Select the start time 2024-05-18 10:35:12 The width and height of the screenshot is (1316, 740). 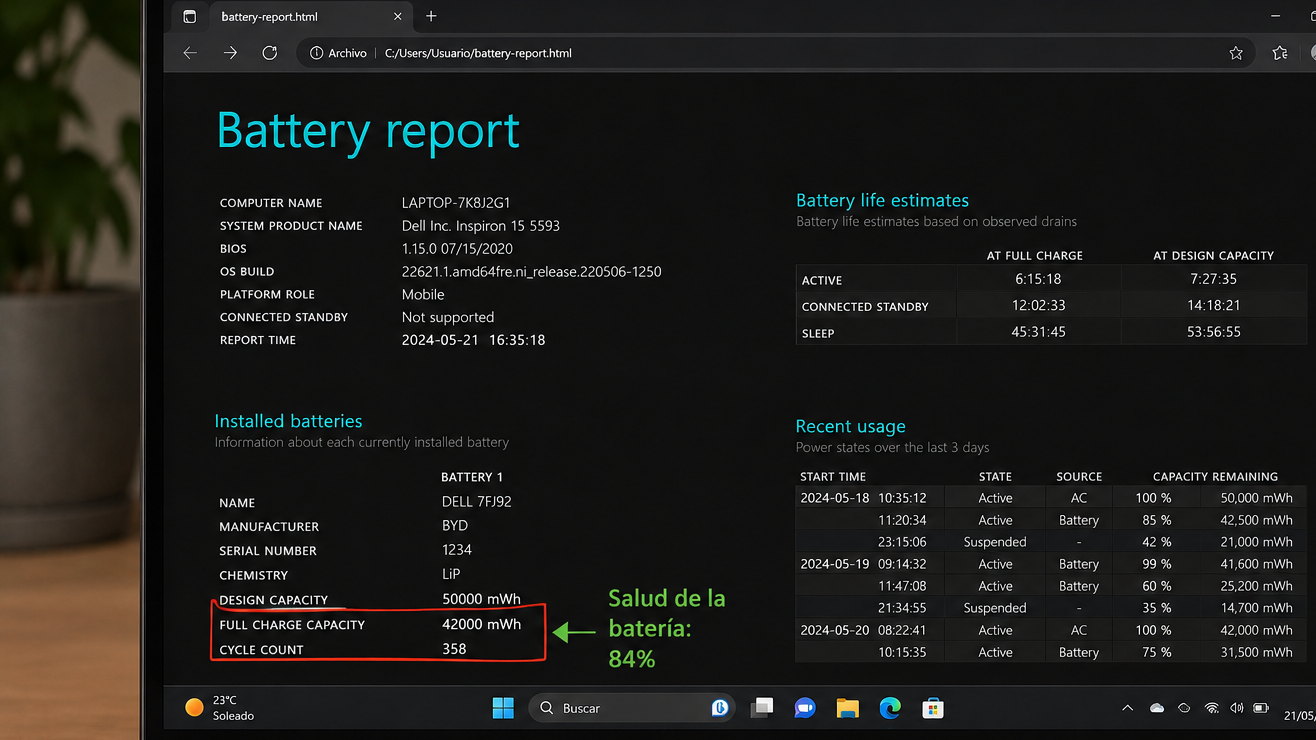click(863, 498)
